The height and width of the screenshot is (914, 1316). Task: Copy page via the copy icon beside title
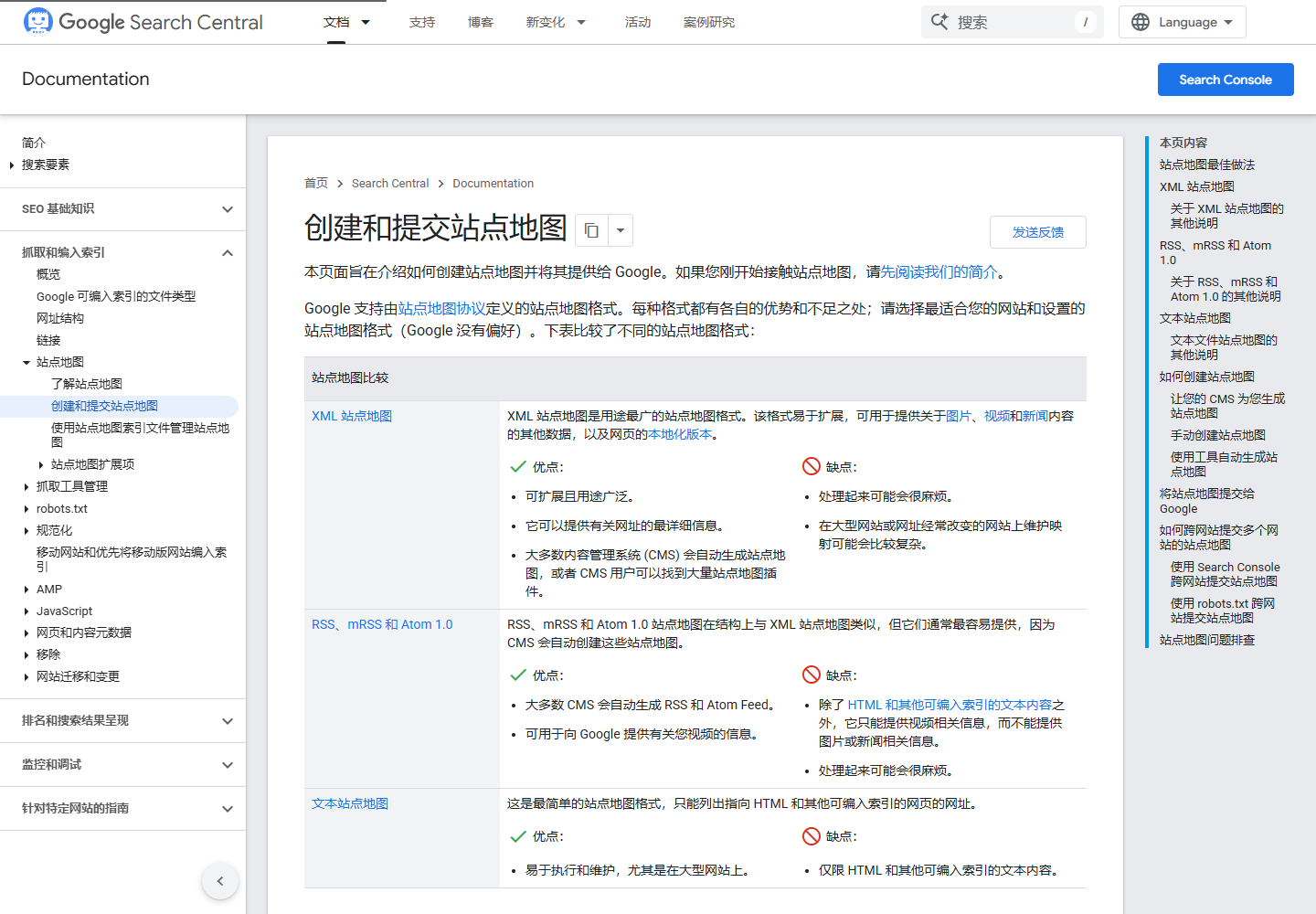pyautogui.click(x=591, y=230)
